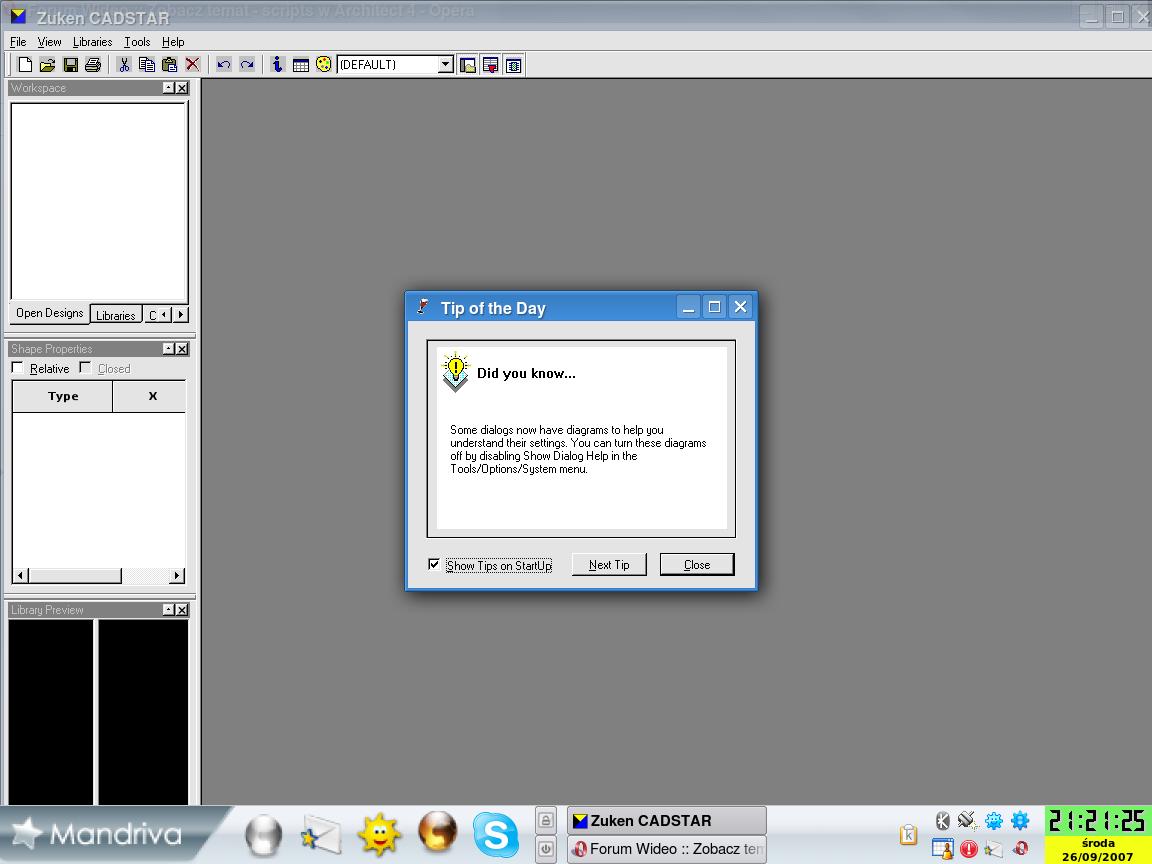Screen dimensions: 1152x864
Task: Click the blue Information icon
Action: coord(278,65)
